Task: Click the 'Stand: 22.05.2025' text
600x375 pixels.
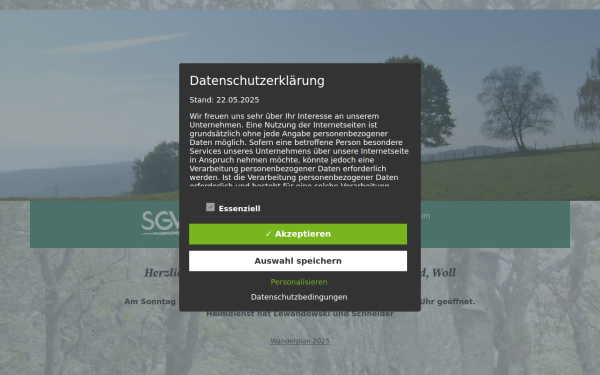Action: coord(224,100)
